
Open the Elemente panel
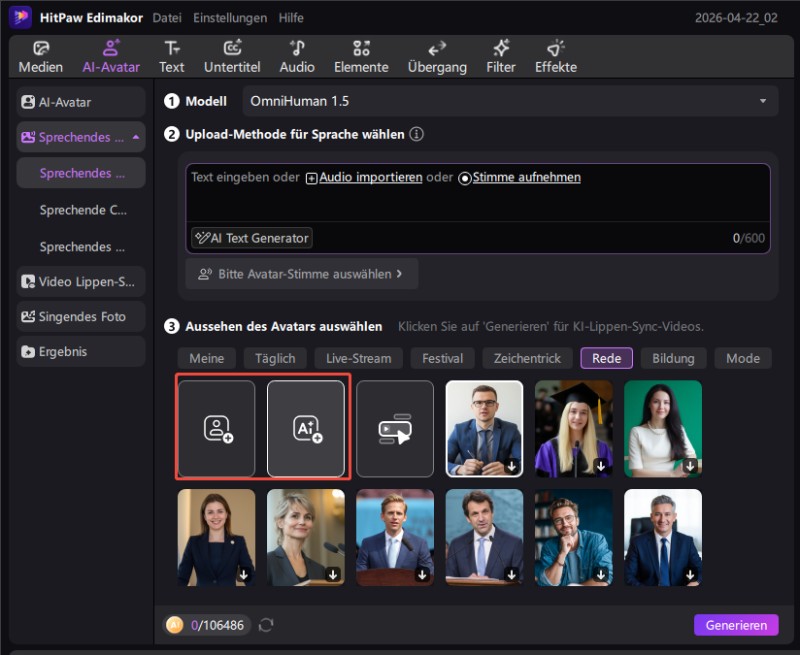361,55
